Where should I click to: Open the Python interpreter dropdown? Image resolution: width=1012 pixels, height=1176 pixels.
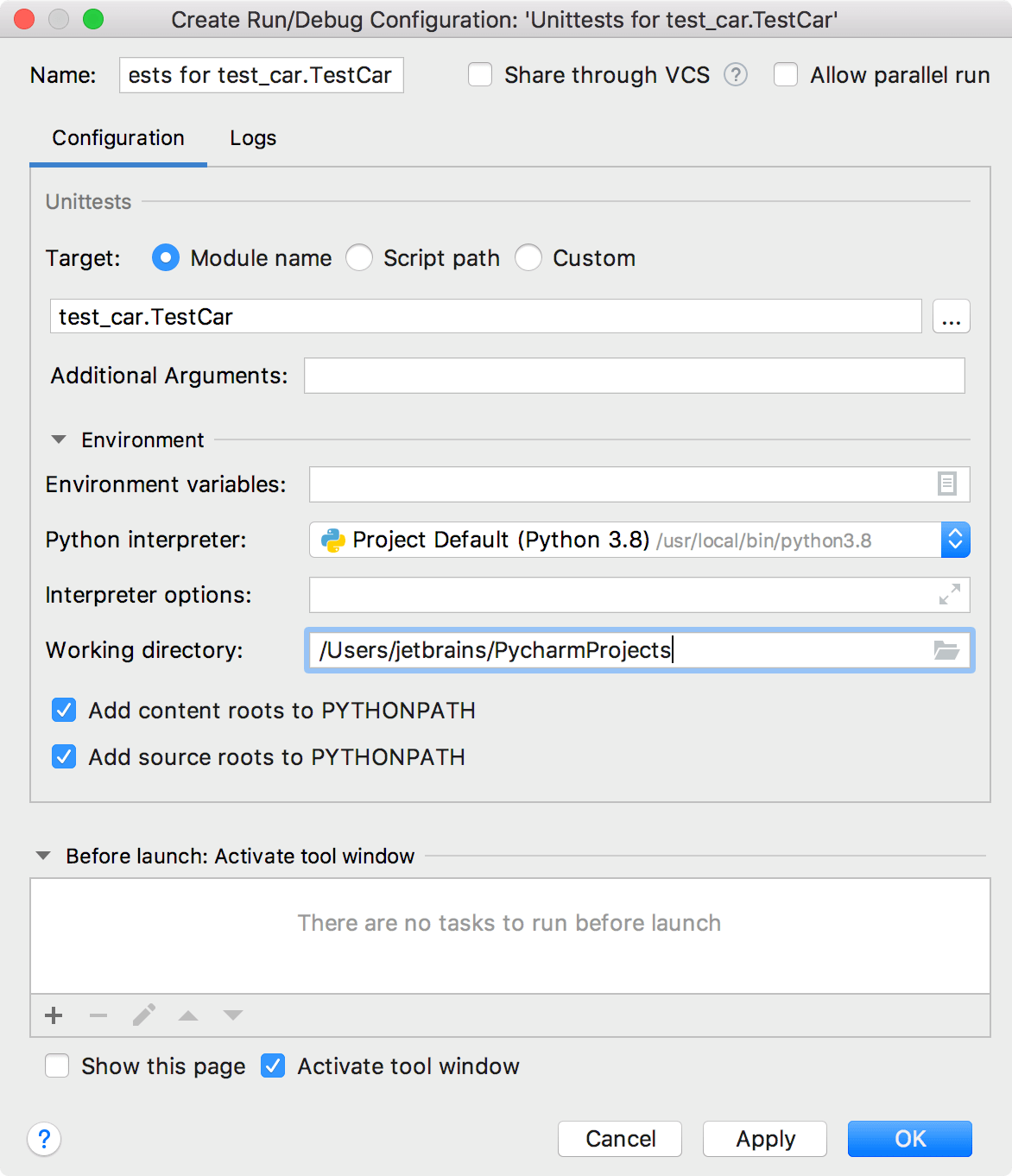pyautogui.click(x=956, y=540)
